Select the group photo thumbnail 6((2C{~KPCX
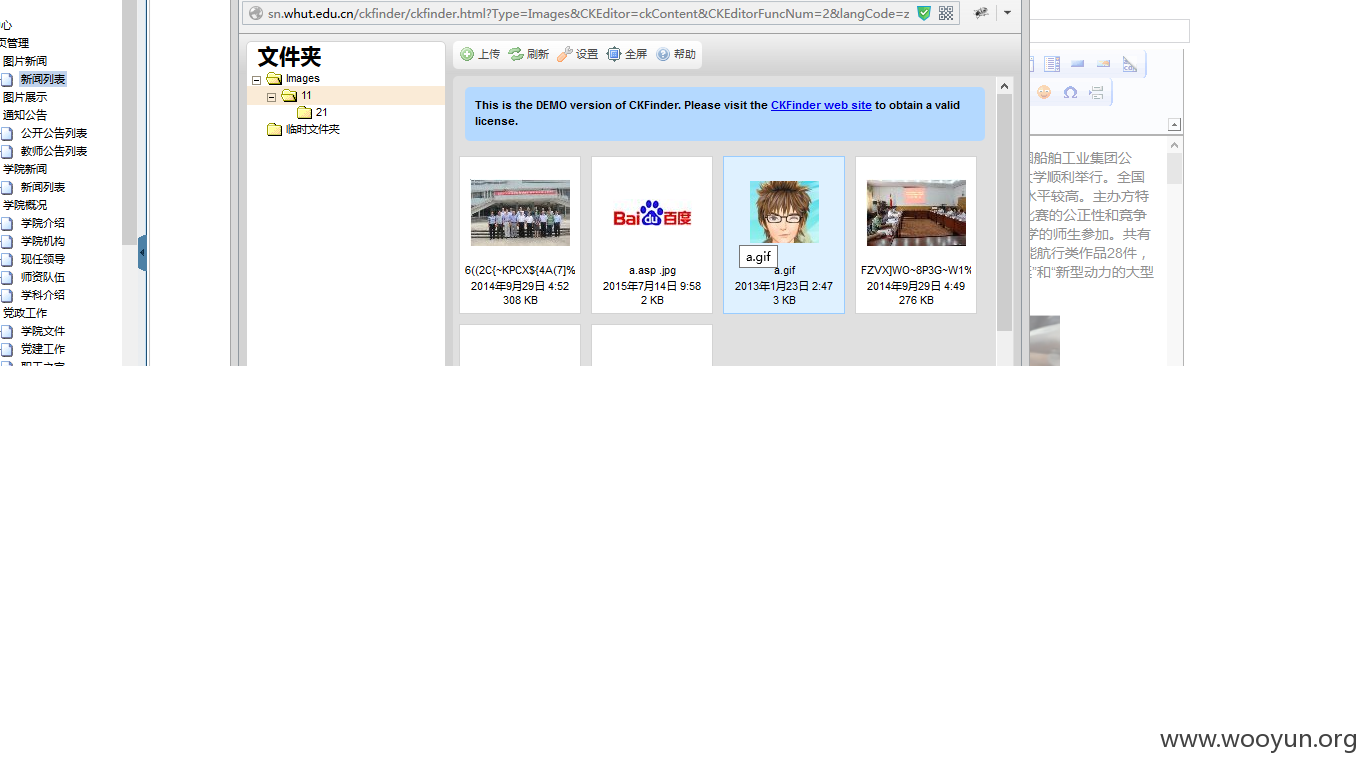Image resolution: width=1366 pixels, height=768 pixels. 520,235
